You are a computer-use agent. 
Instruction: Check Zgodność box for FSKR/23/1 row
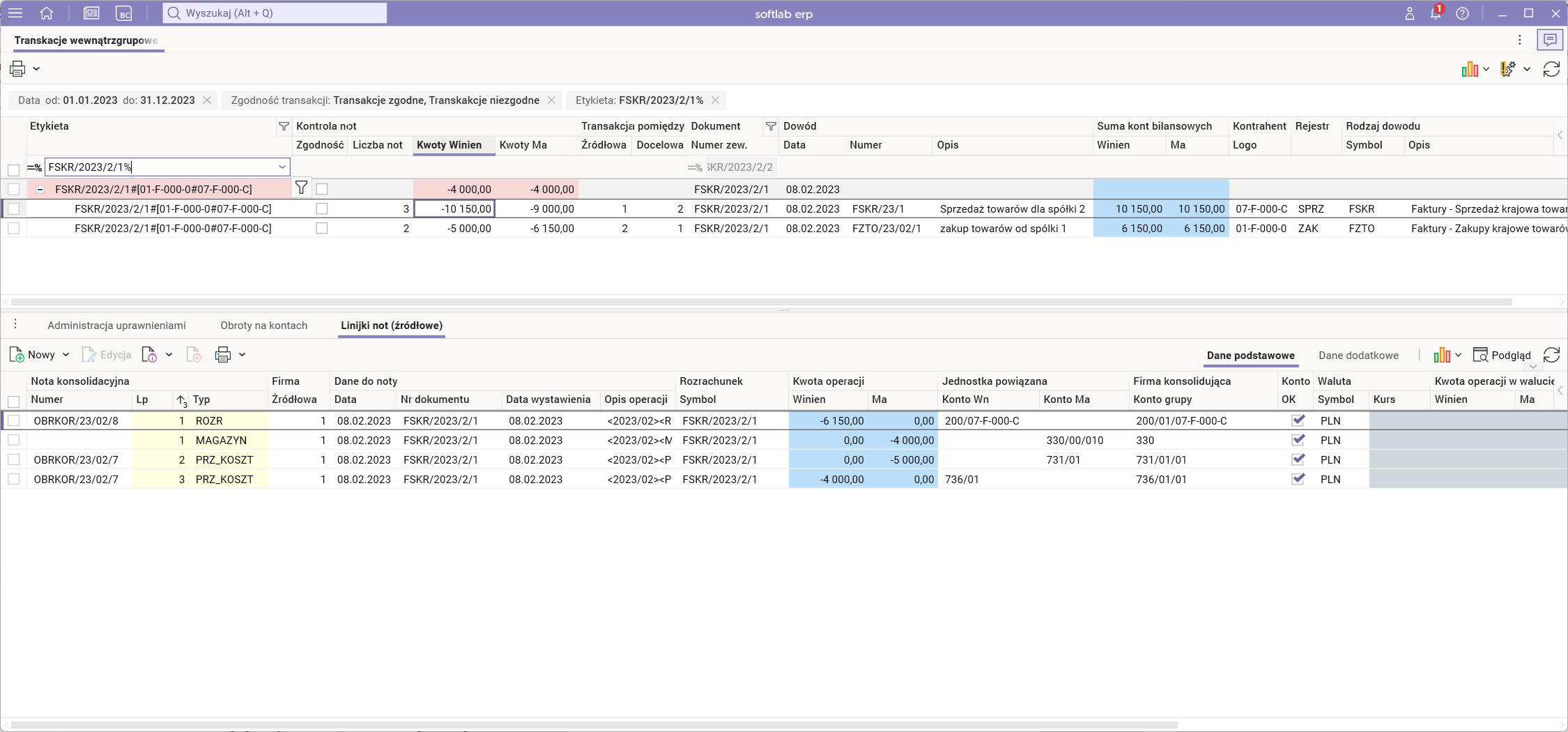321,208
